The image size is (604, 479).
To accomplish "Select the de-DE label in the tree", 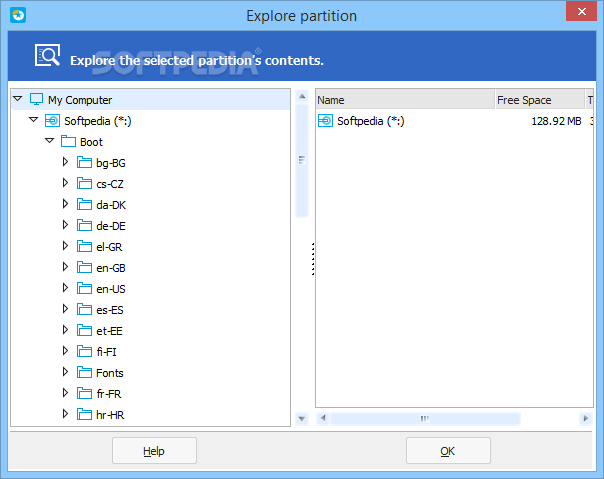I will click(111, 226).
